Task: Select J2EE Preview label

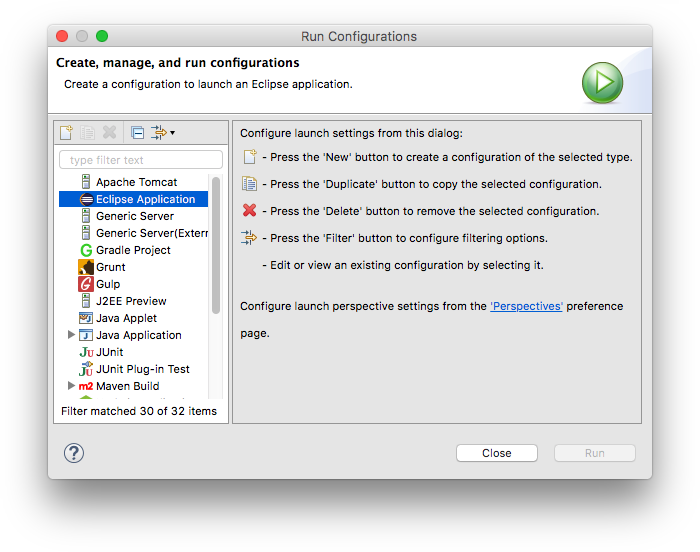Action: [131, 301]
